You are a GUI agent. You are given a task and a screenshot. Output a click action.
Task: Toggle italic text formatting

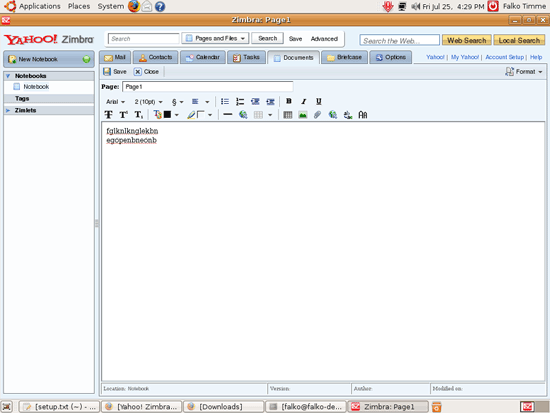(303, 101)
